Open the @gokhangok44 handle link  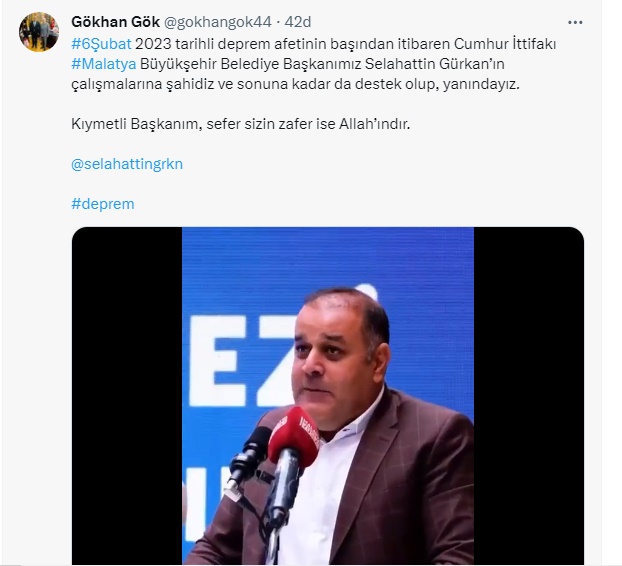click(217, 22)
